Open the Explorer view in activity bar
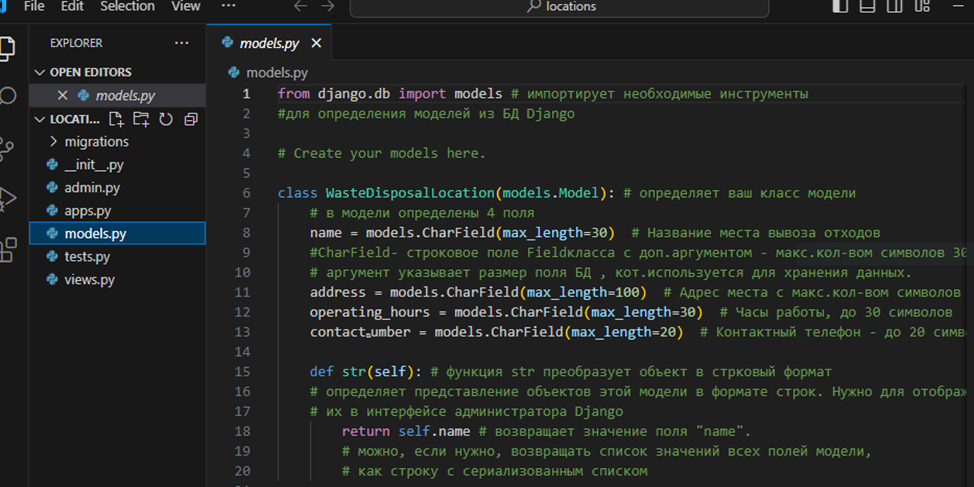The width and height of the screenshot is (974, 487). point(6,48)
